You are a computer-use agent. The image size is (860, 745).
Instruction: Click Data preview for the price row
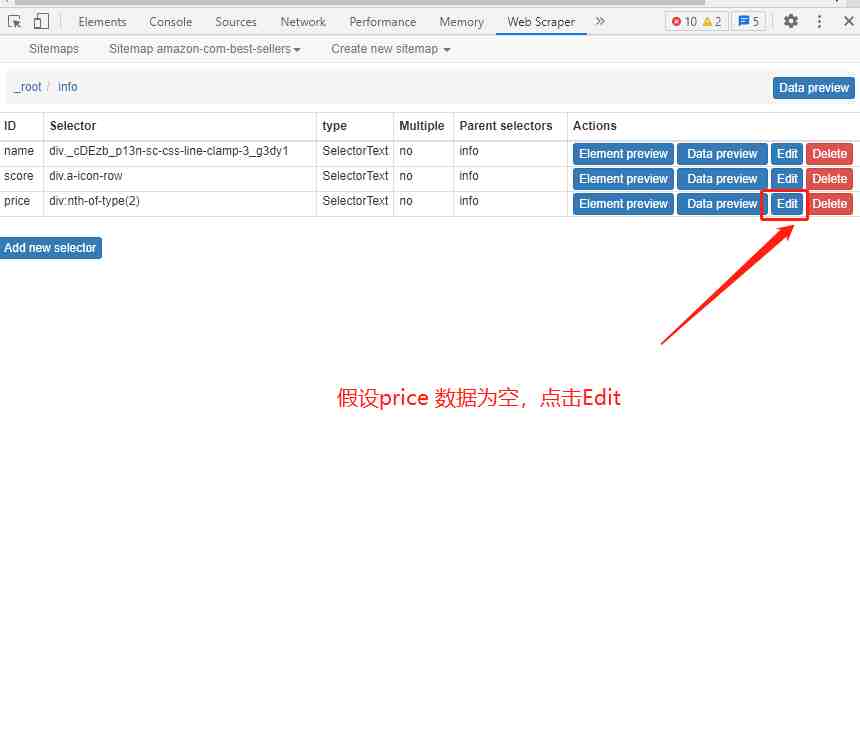click(722, 204)
